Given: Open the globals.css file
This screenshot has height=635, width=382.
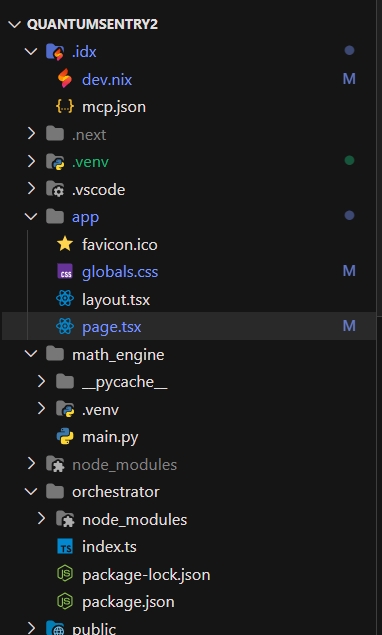Looking at the screenshot, I should point(120,272).
